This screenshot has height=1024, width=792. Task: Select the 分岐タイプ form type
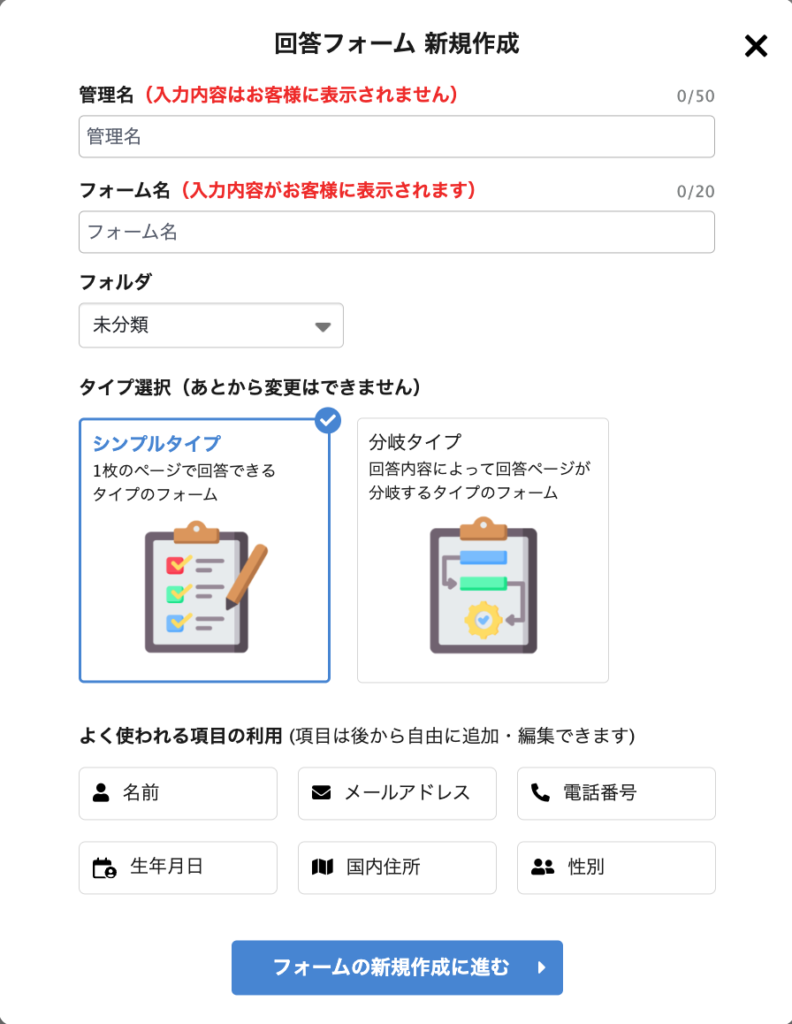[482, 549]
